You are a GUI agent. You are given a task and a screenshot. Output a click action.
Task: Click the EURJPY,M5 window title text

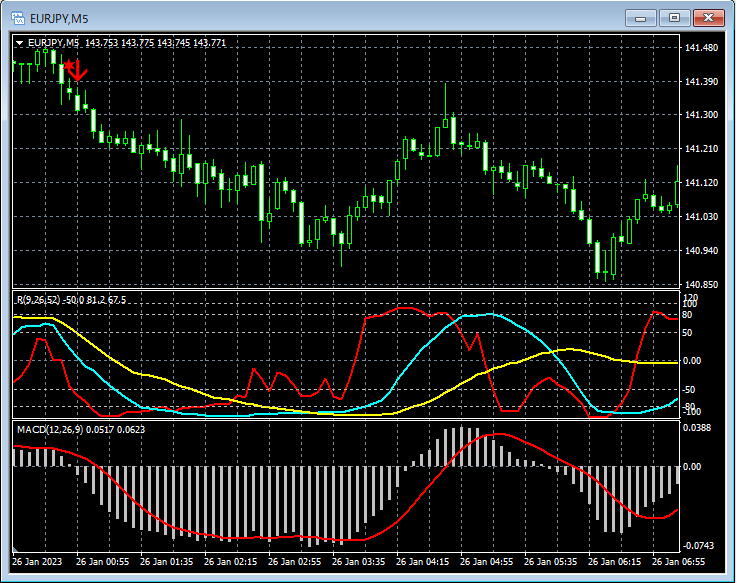[59, 19]
